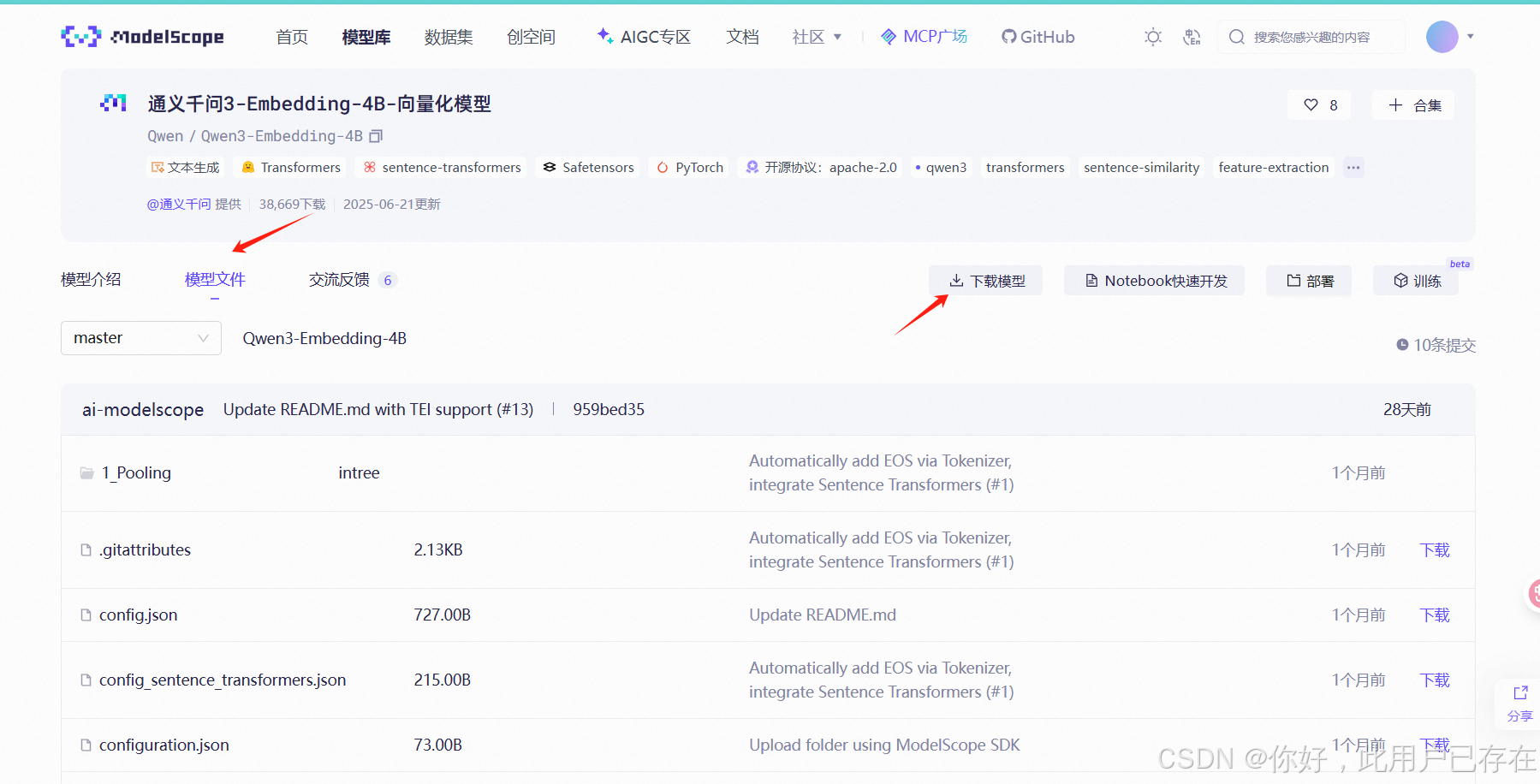Switch to the 模型介绍 tab
Image resolution: width=1540 pixels, height=784 pixels.
pos(91,279)
